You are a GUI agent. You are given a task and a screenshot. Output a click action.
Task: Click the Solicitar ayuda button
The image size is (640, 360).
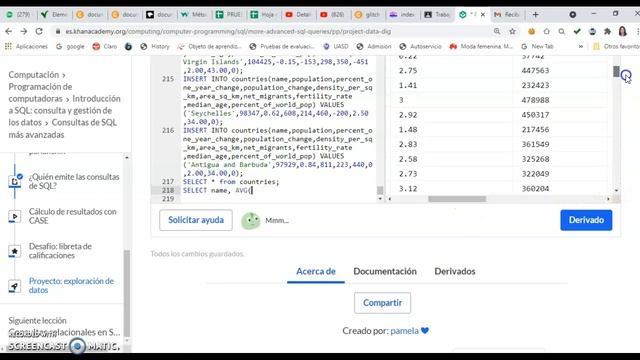(x=196, y=220)
